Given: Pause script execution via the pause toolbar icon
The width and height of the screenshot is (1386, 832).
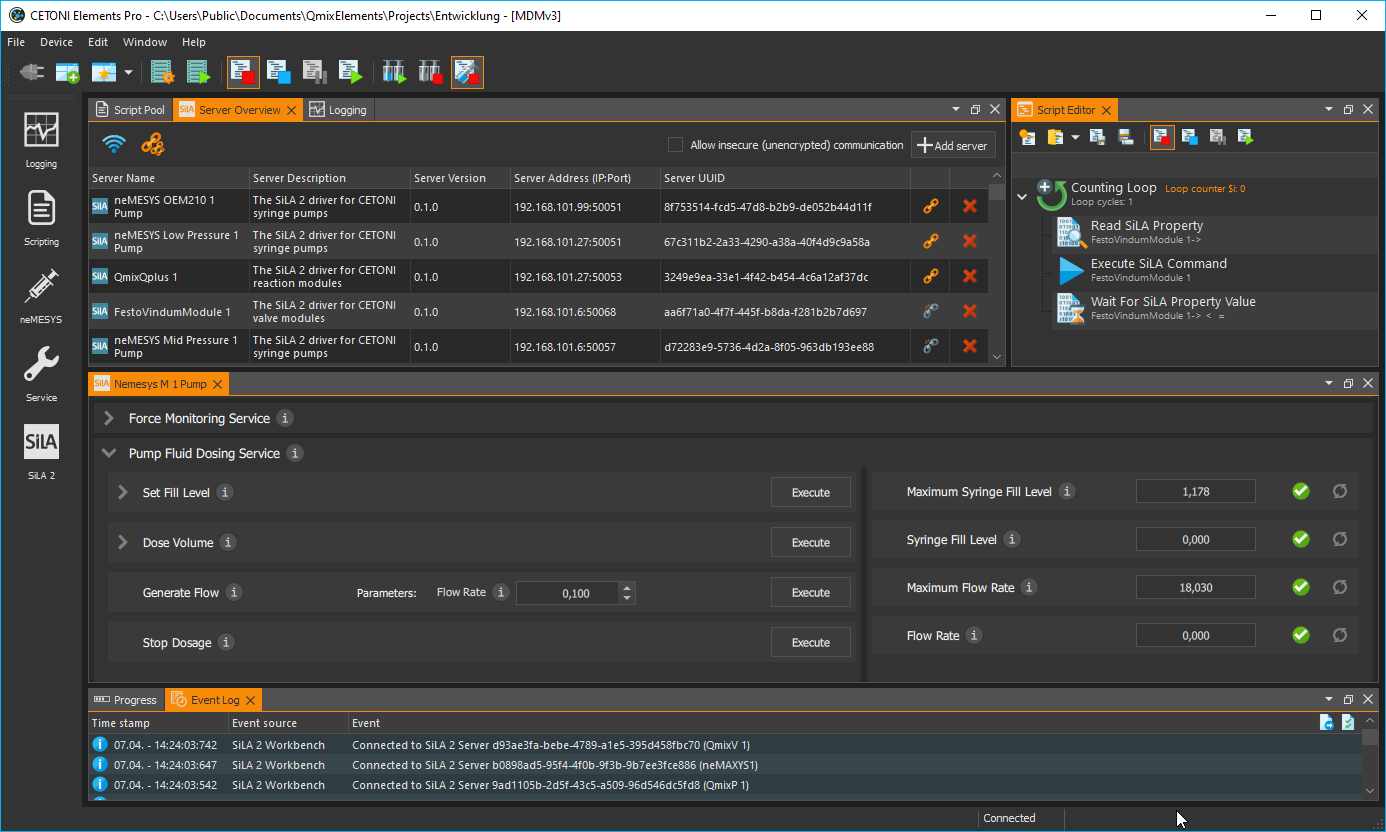Looking at the screenshot, I should [314, 72].
